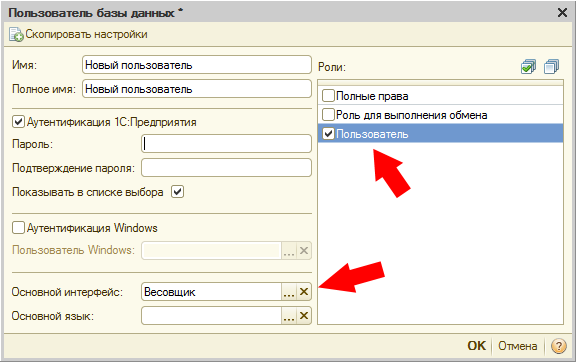Open selection for Основной интерфейс field
This screenshot has width=576, height=362.
[x=289, y=292]
